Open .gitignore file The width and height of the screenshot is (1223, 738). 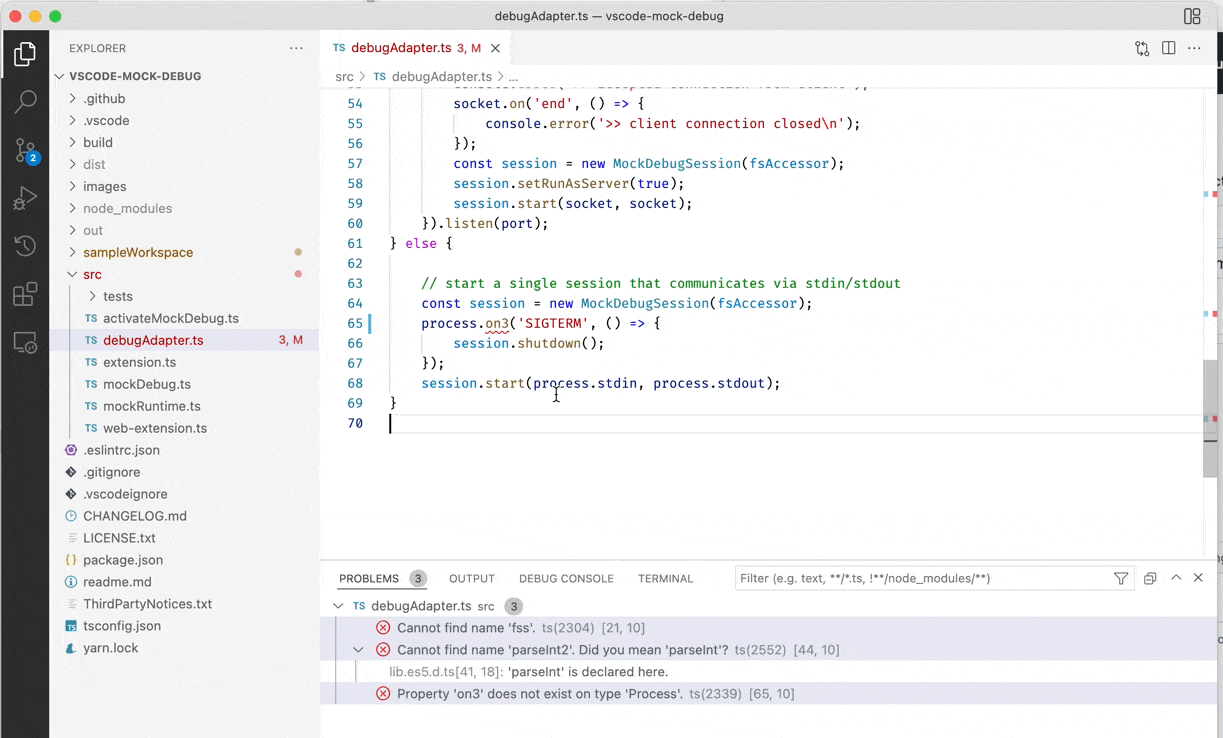[x=112, y=472]
